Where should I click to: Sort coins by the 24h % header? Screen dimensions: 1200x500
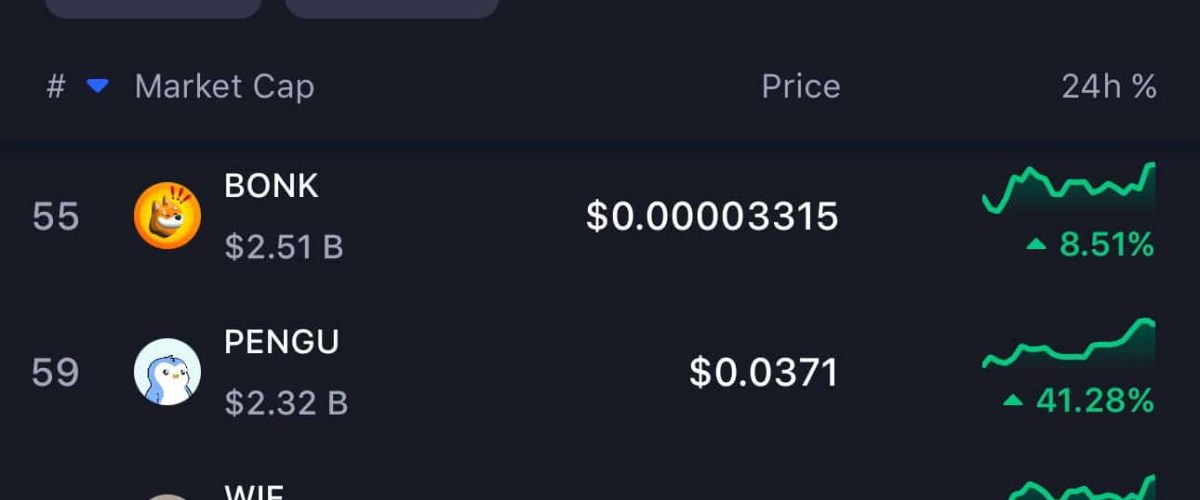tap(1108, 87)
